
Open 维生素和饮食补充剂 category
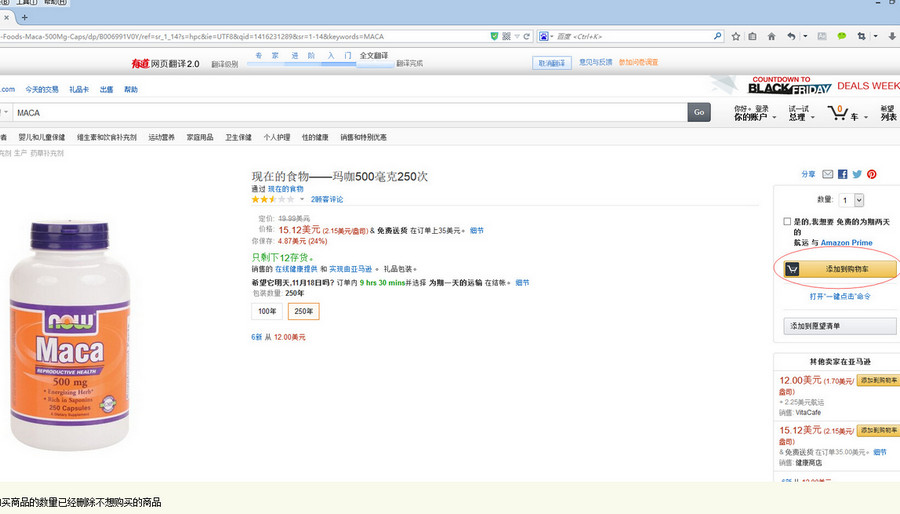click(107, 138)
